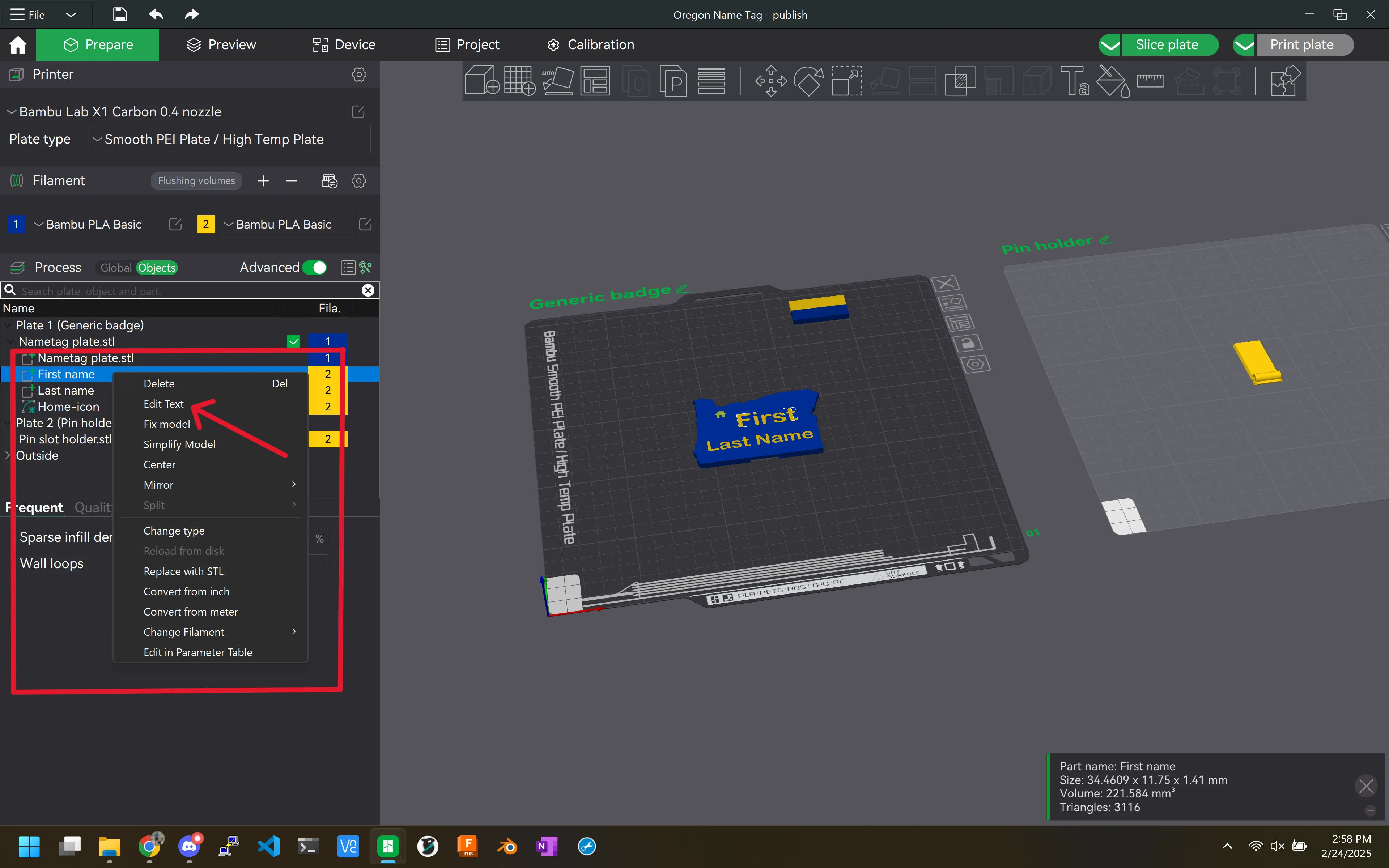This screenshot has width=1389, height=868.
Task: Select the Scale tool
Action: [x=846, y=80]
